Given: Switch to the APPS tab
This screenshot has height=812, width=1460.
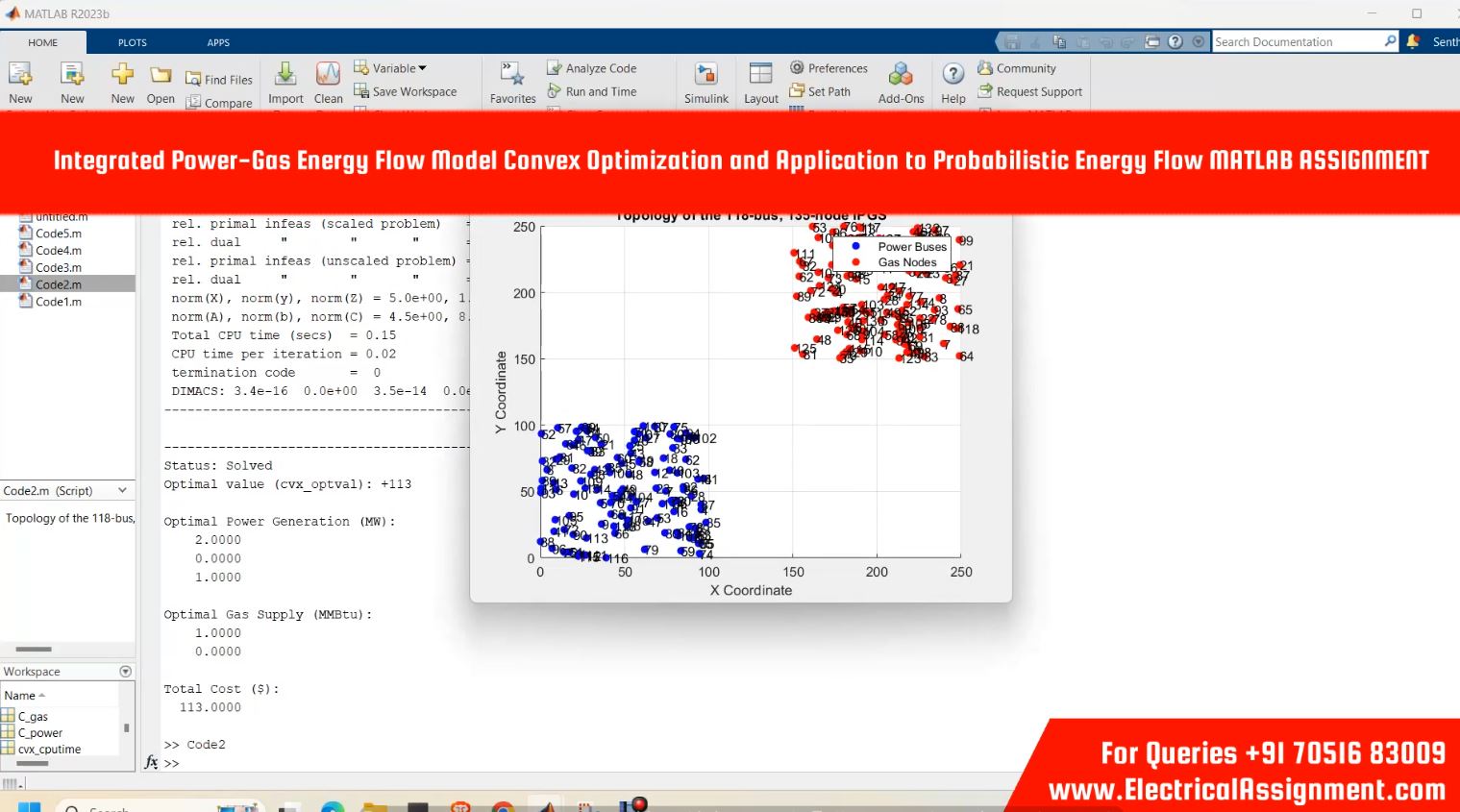Looking at the screenshot, I should tap(218, 42).
